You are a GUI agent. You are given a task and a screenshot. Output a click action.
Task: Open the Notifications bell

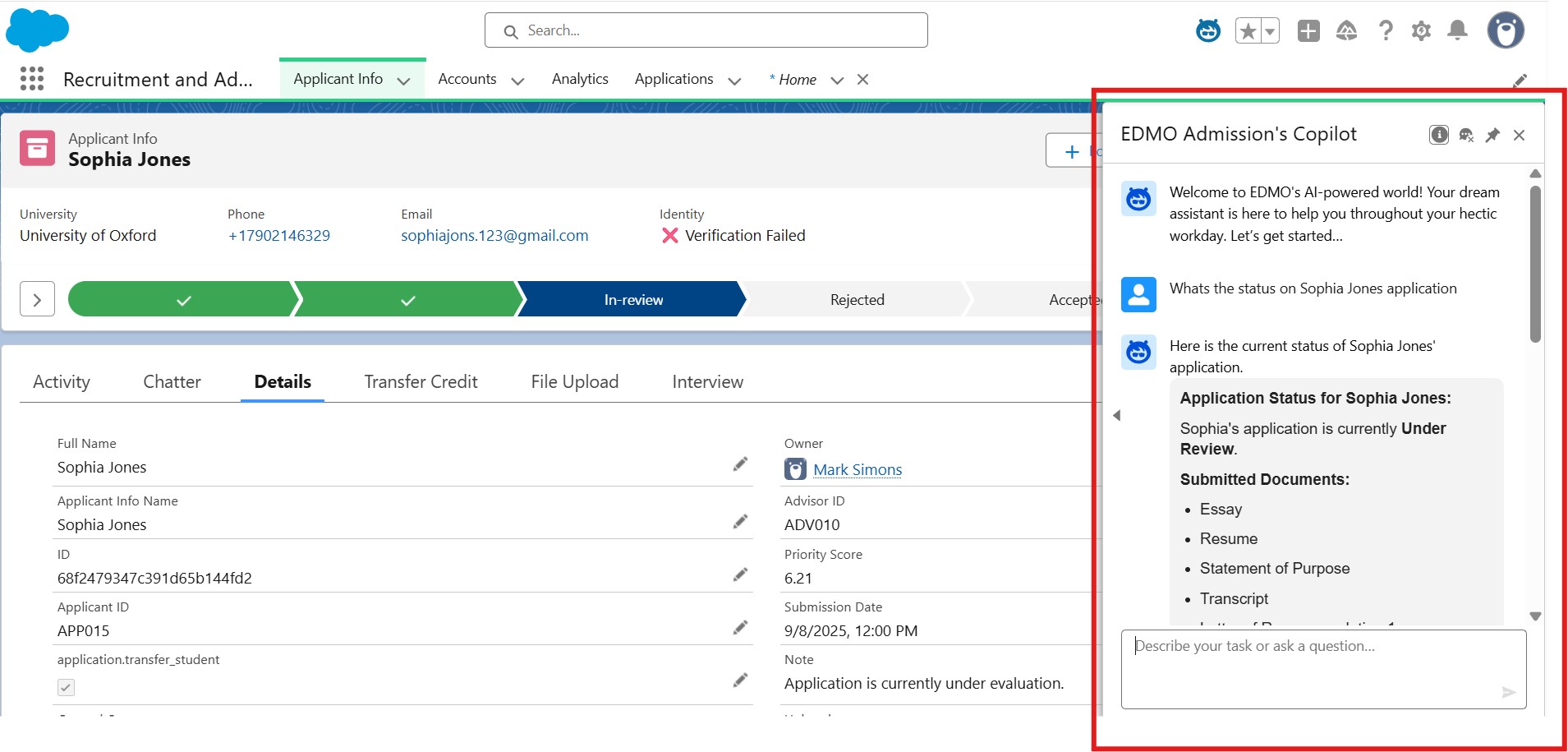tap(1457, 31)
